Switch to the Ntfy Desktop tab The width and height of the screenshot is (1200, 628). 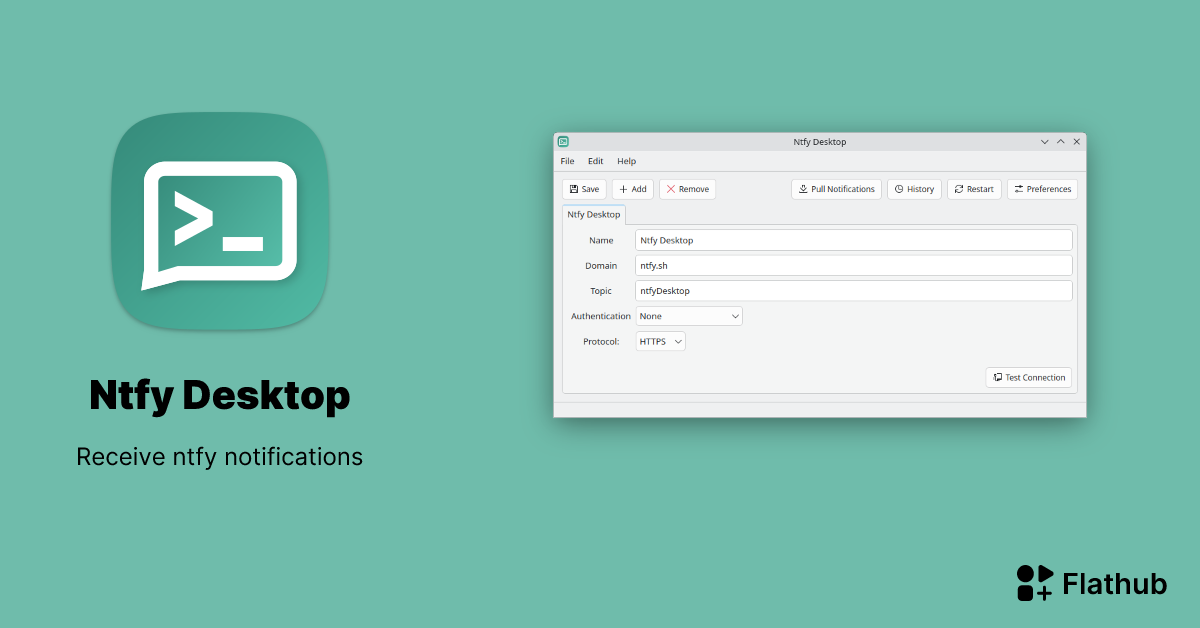[593, 214]
